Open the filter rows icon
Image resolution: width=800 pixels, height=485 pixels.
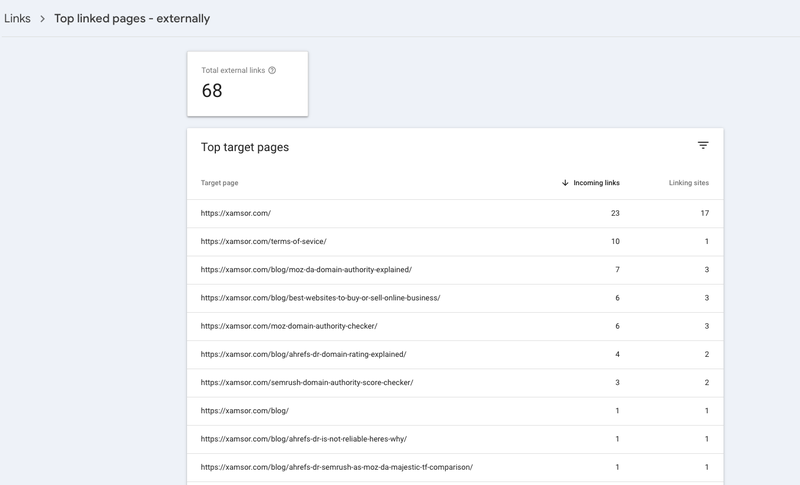pos(703,146)
